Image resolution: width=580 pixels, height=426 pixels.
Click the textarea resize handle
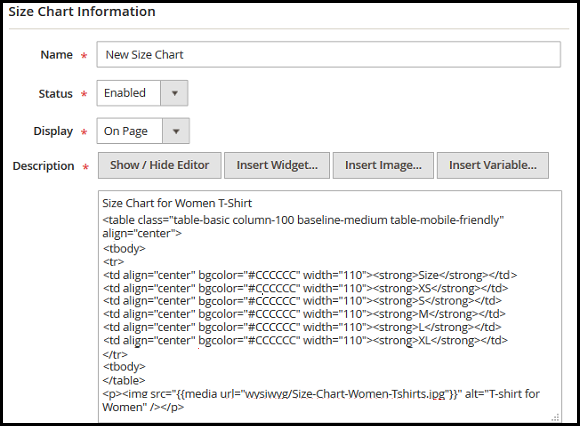(x=555, y=417)
